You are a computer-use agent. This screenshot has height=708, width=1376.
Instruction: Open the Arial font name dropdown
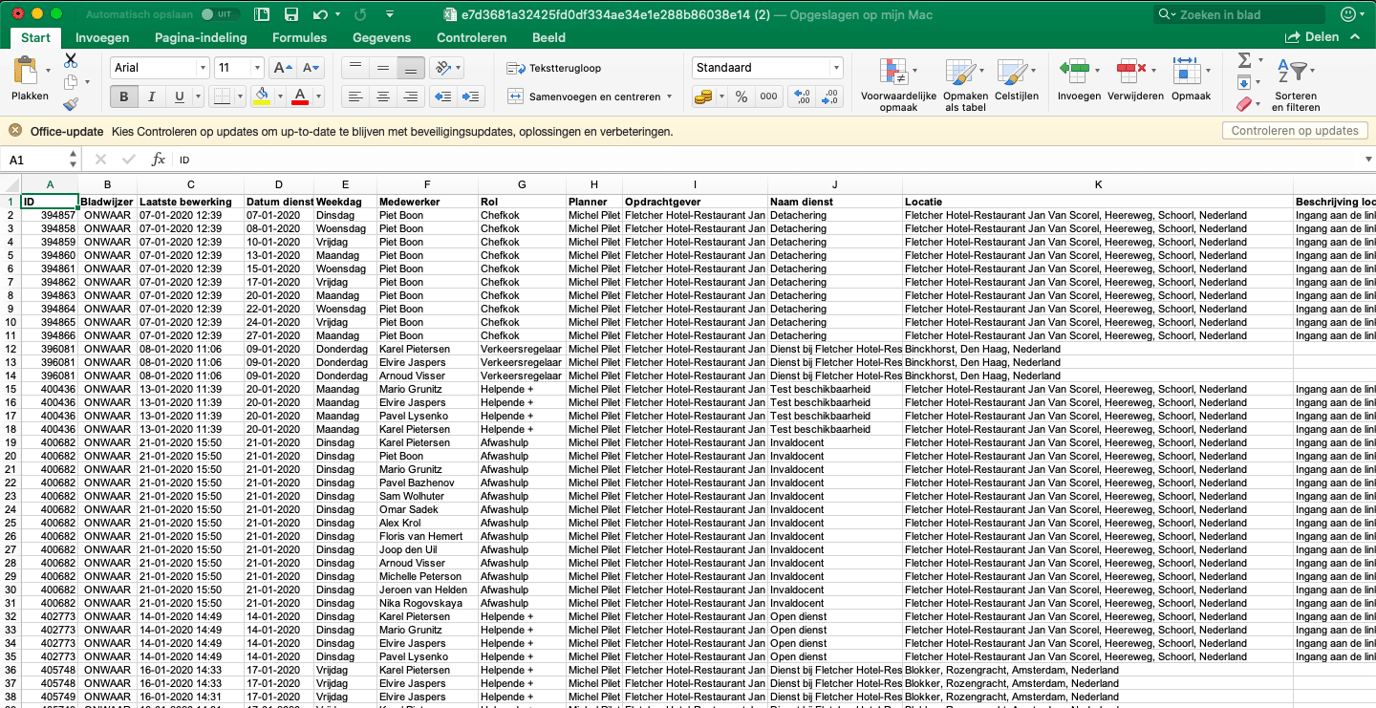click(203, 68)
